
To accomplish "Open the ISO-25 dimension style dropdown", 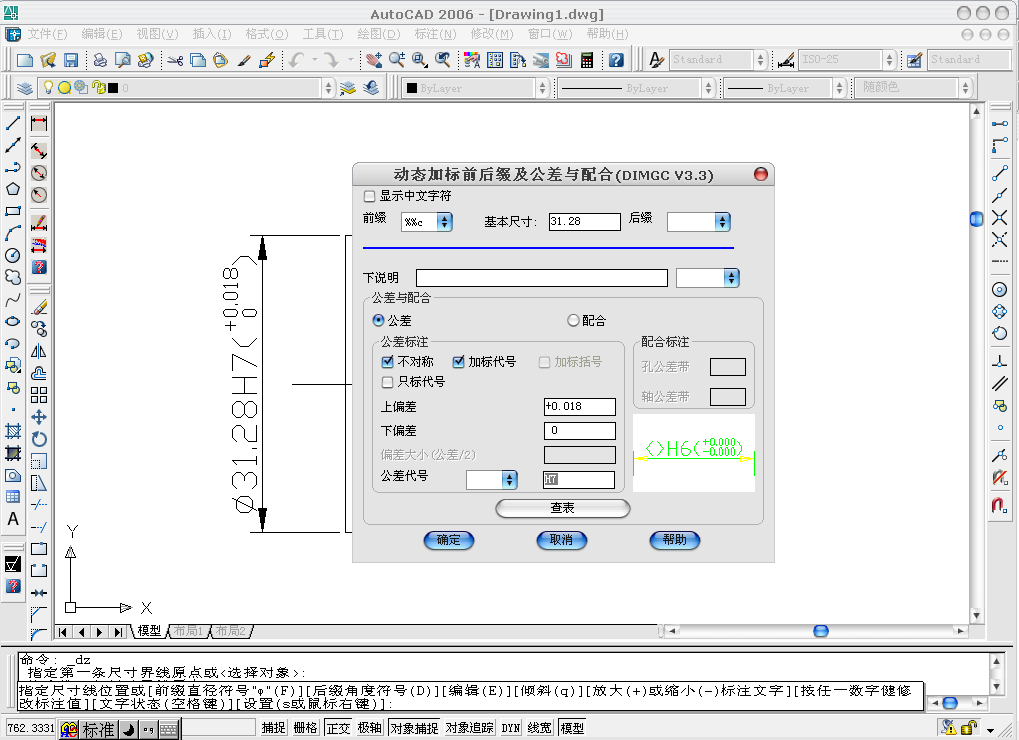I will coord(890,60).
